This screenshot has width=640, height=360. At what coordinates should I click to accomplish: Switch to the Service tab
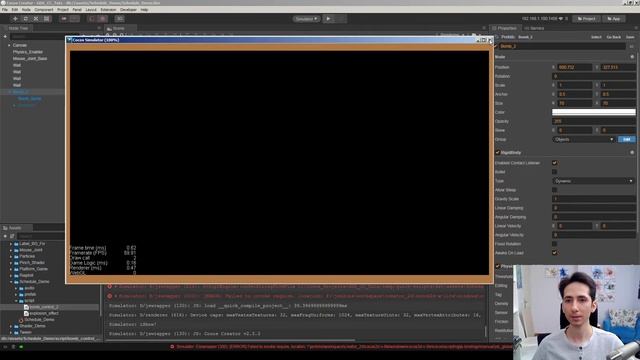pyautogui.click(x=534, y=28)
